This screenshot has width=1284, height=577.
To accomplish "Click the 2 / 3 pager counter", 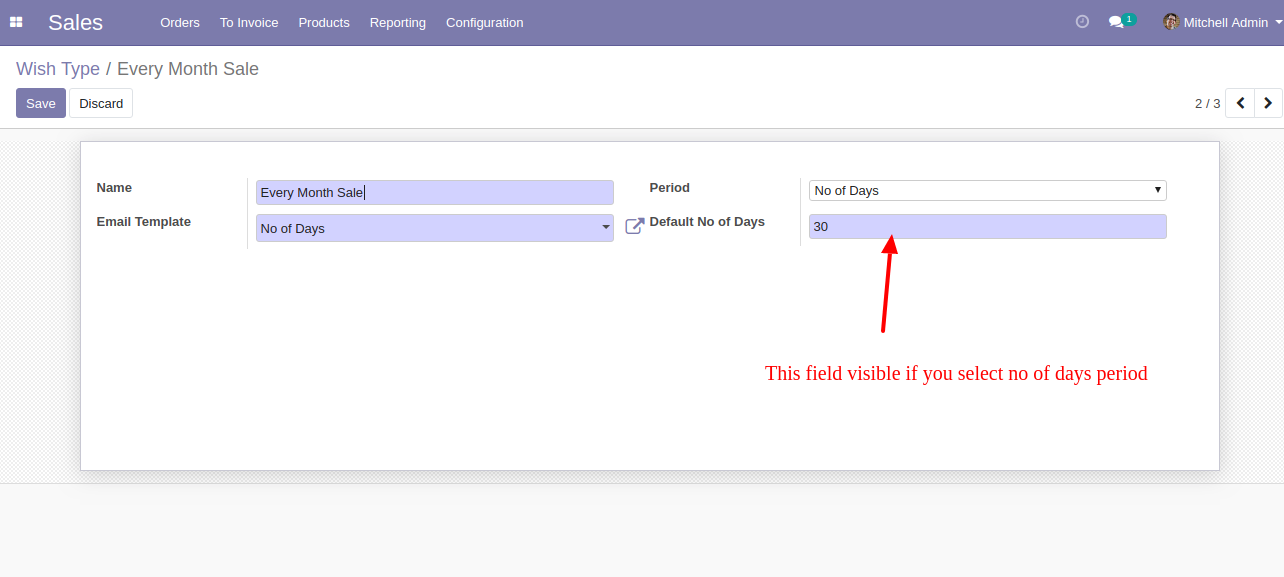I will [1207, 103].
